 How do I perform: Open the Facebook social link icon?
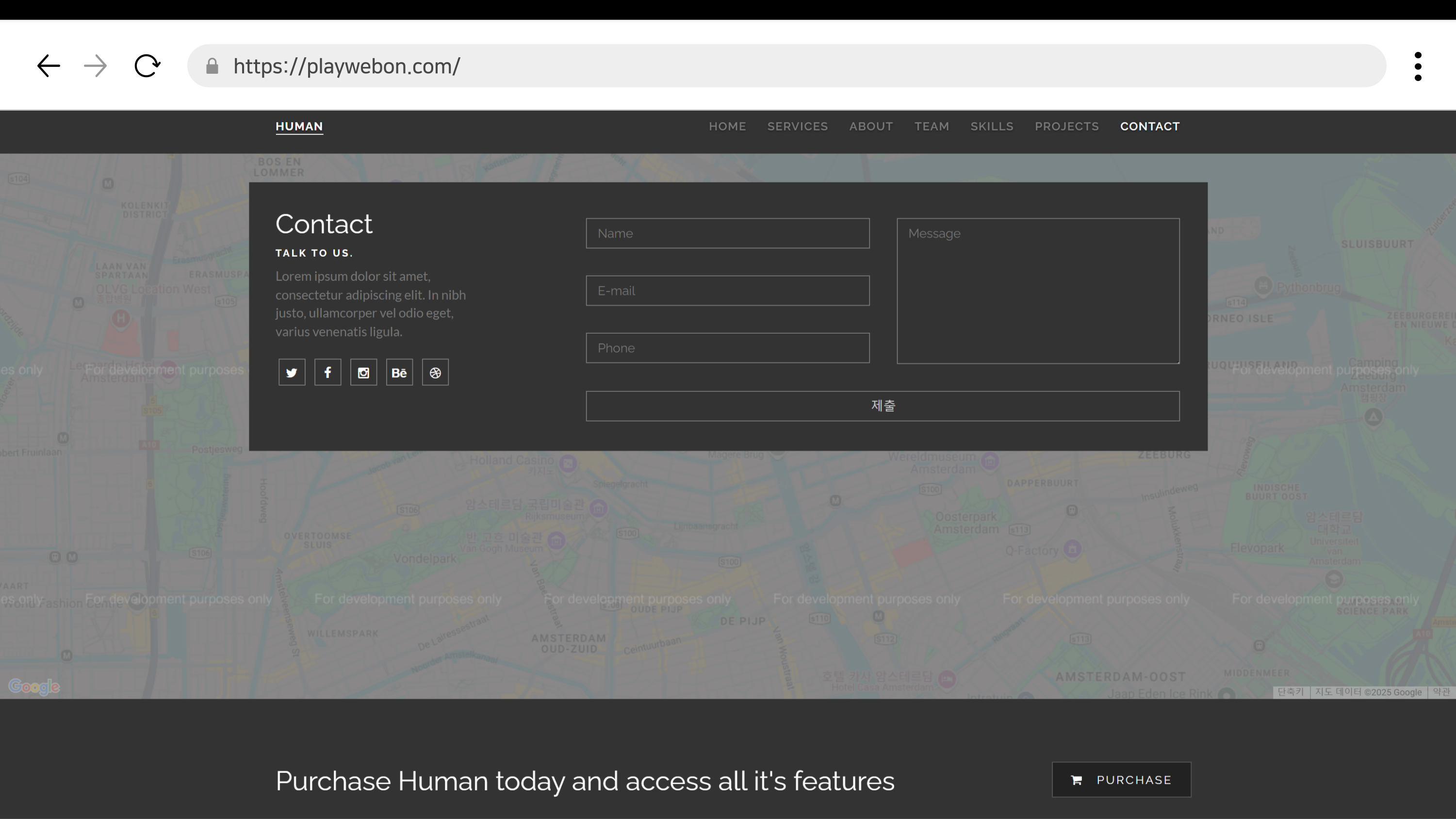(328, 373)
